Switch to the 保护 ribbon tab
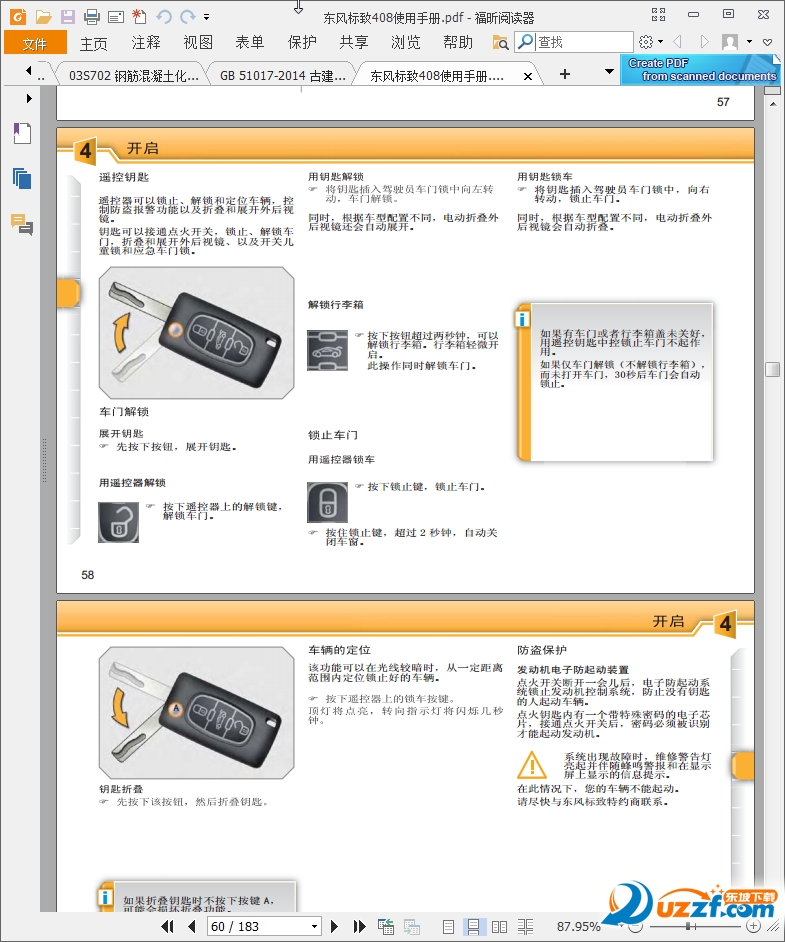 [302, 43]
